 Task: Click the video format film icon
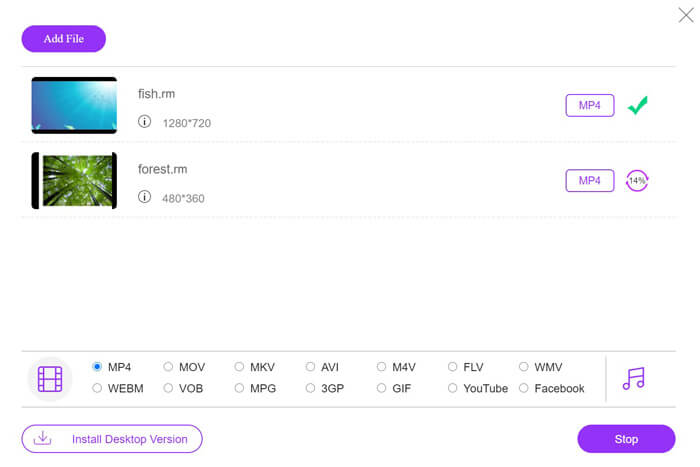(50, 378)
